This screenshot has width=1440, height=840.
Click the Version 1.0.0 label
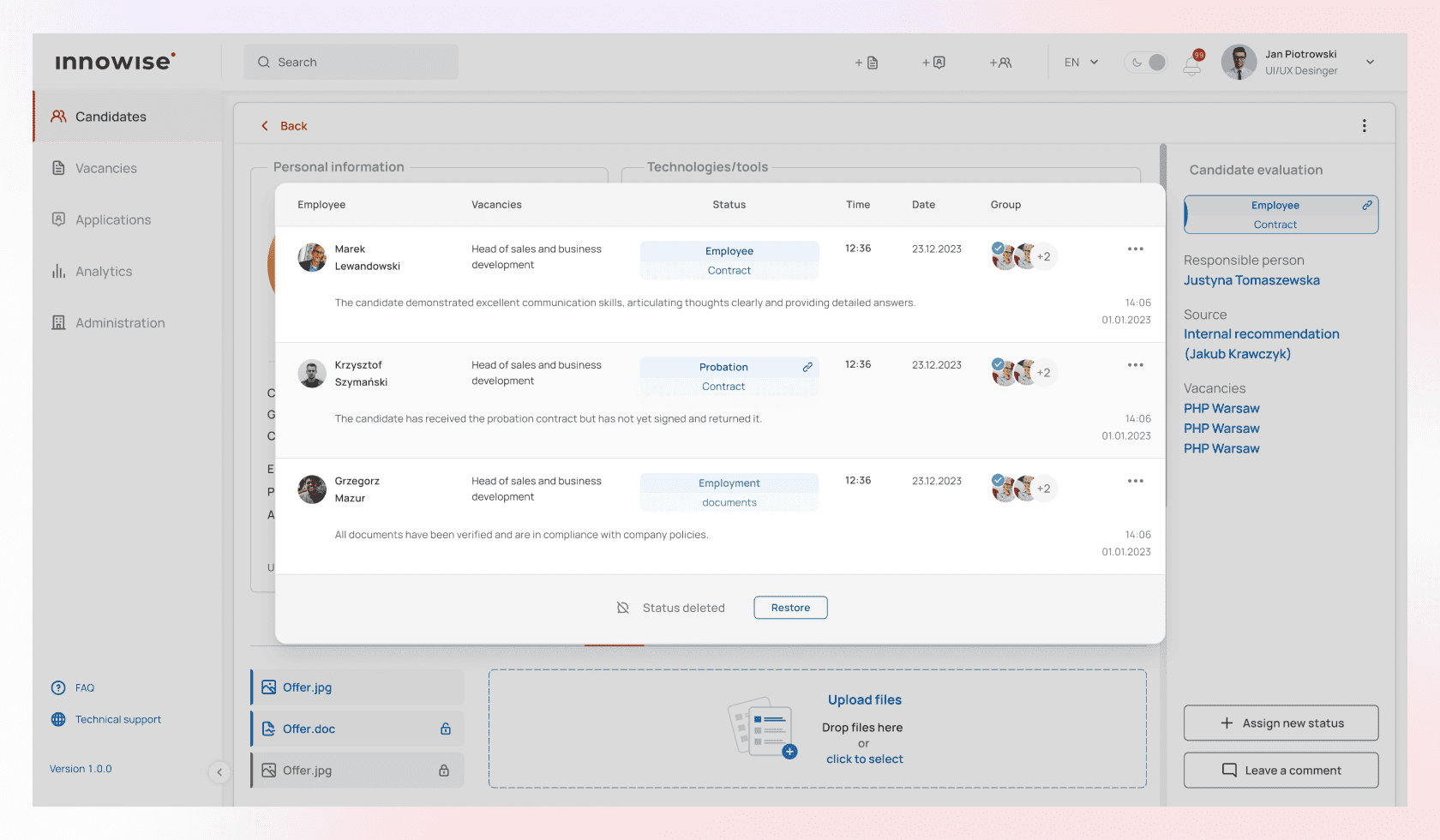[x=81, y=769]
